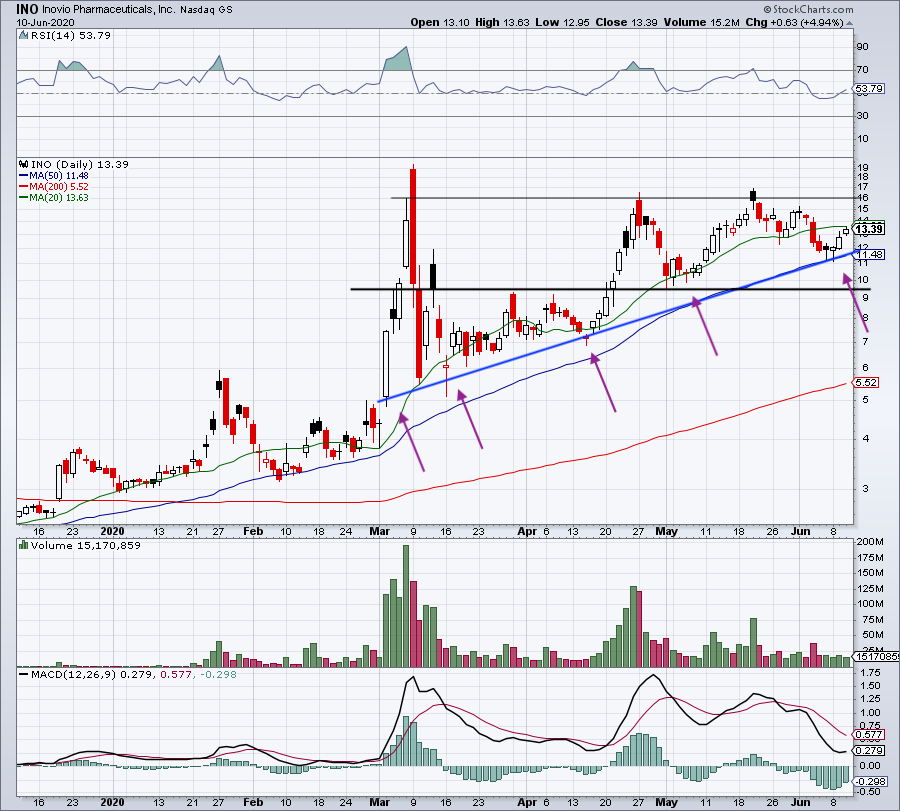Click the INO ticker symbol in the header
Image resolution: width=900 pixels, height=811 pixels.
[x=27, y=9]
